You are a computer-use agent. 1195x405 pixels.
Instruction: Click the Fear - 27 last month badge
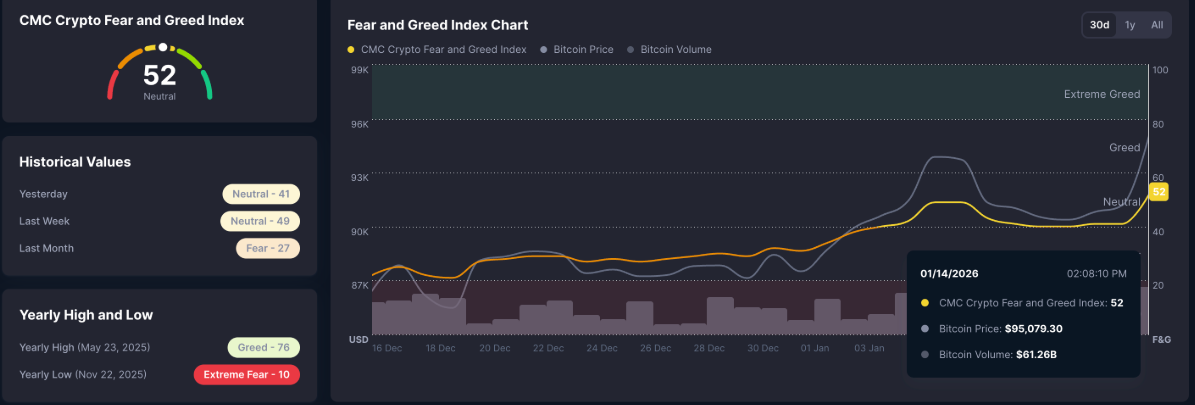[x=267, y=248]
